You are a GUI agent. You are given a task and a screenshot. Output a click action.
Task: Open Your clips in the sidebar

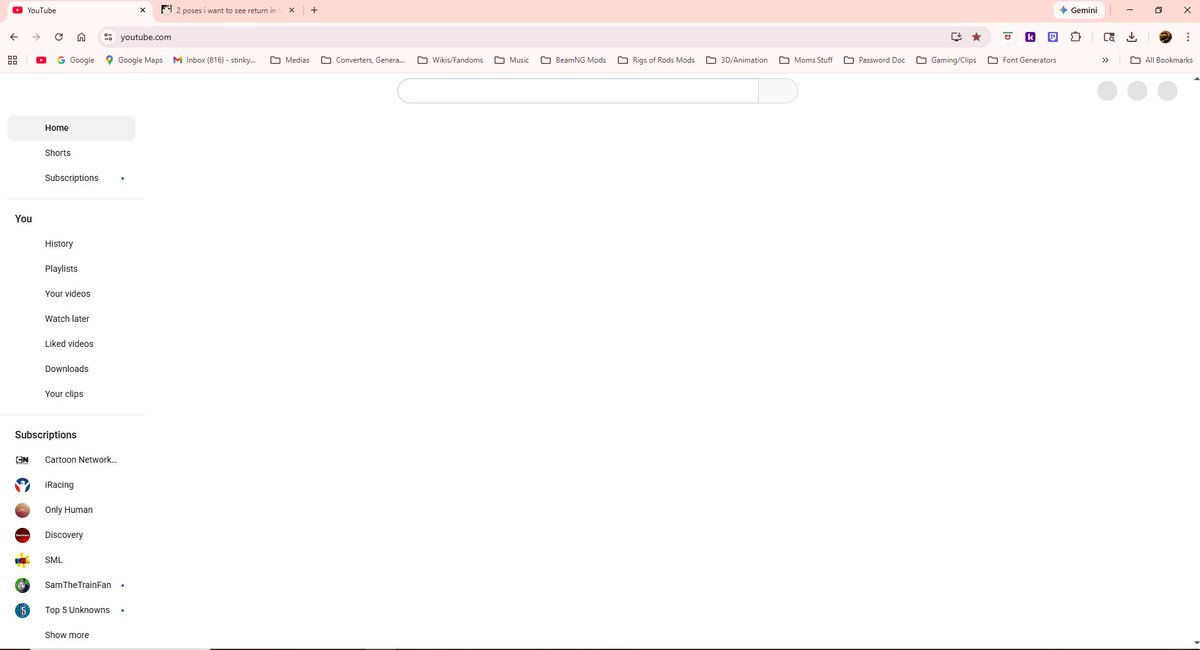point(71,394)
